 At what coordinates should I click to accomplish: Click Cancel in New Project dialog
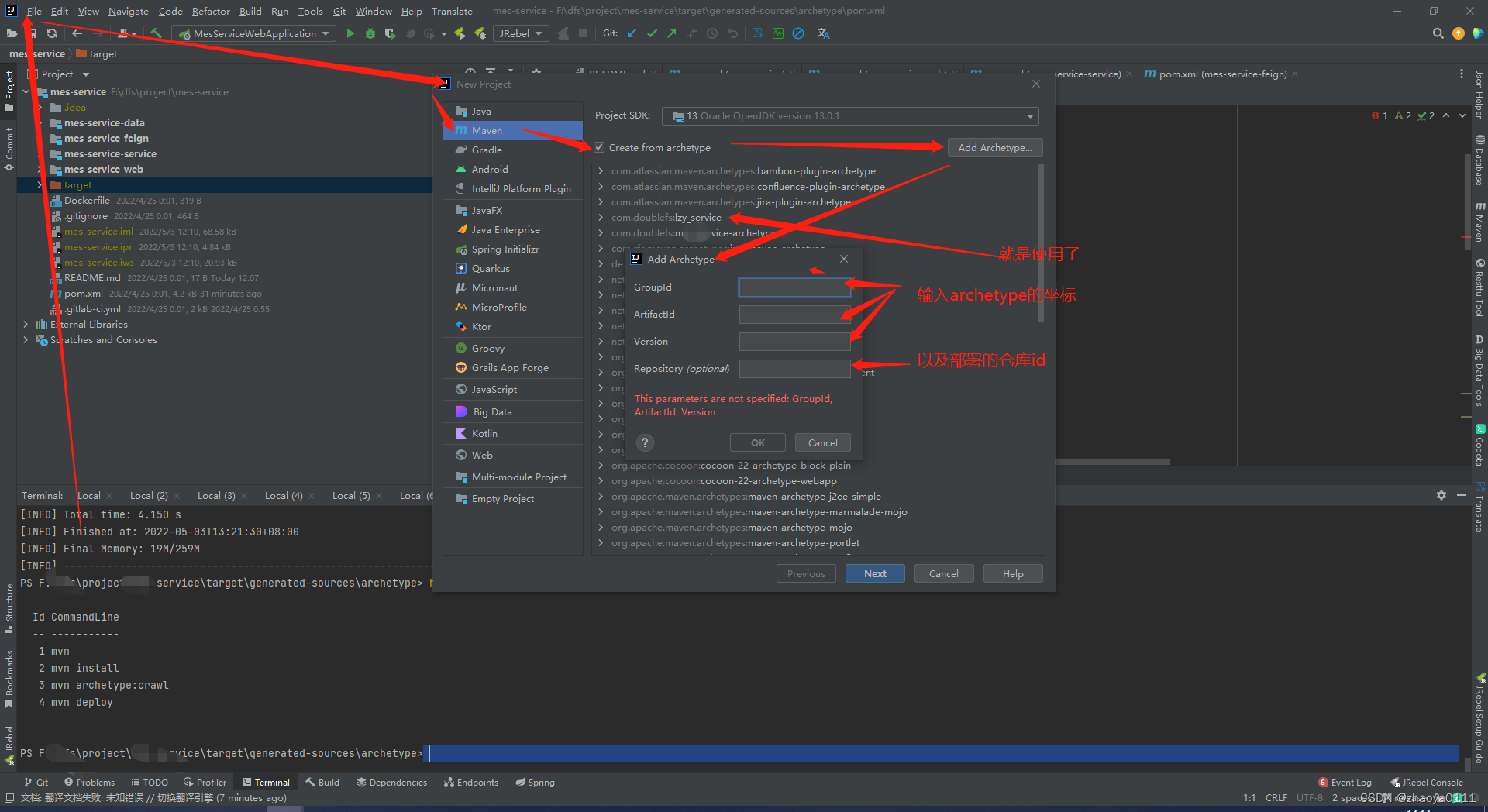click(943, 573)
